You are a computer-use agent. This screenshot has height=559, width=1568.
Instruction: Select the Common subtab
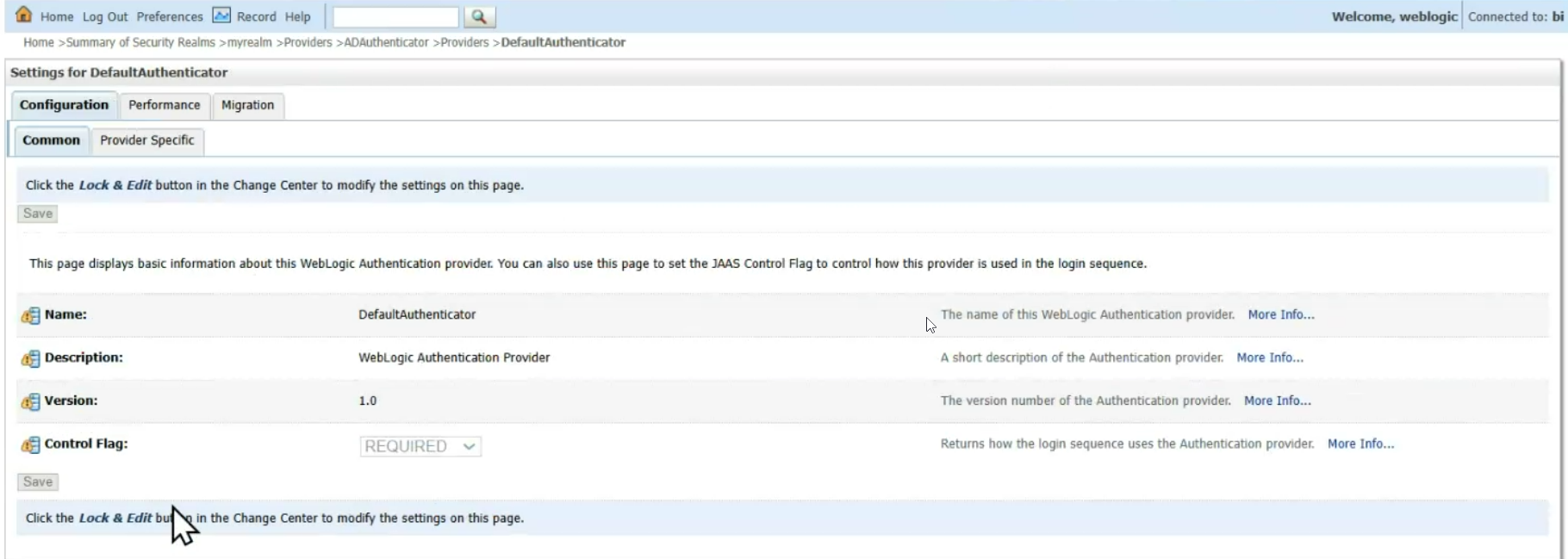coord(51,140)
